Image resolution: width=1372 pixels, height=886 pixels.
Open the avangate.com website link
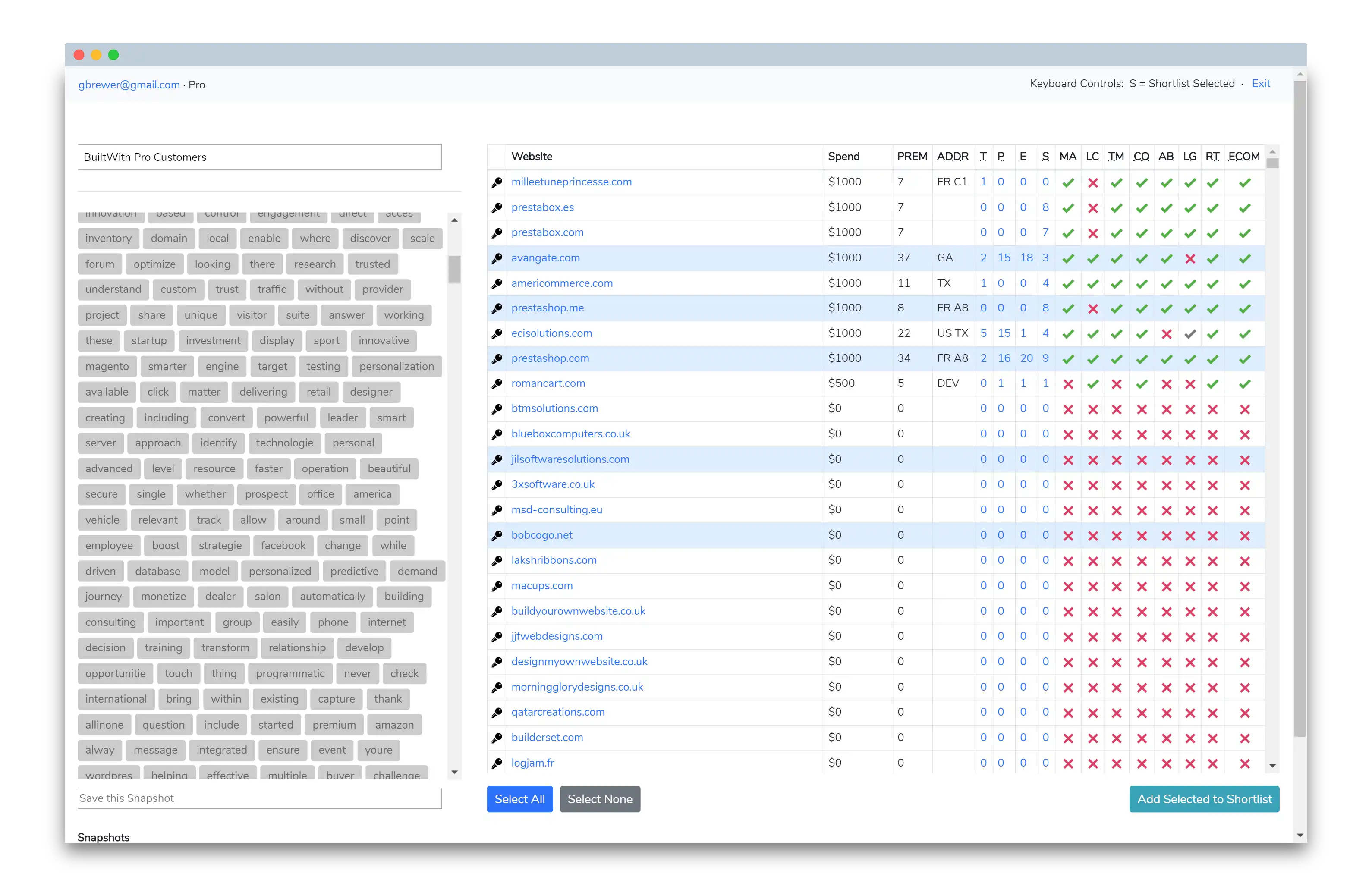(x=545, y=258)
